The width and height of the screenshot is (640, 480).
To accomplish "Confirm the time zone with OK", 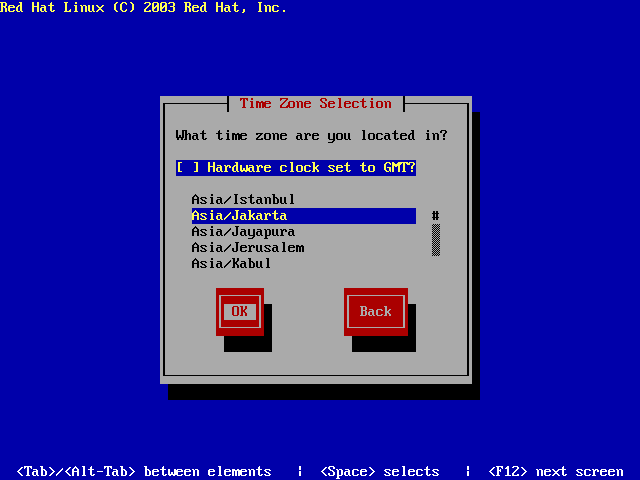I will point(240,312).
